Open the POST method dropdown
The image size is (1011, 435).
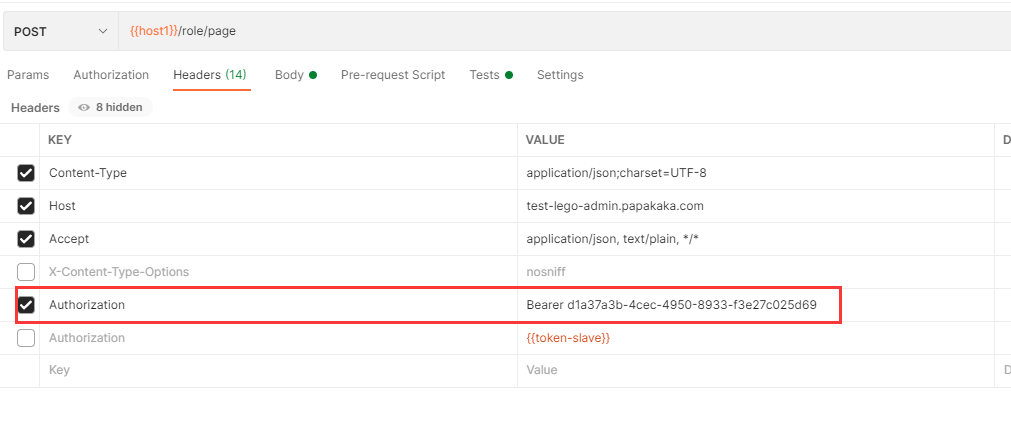tap(61, 31)
